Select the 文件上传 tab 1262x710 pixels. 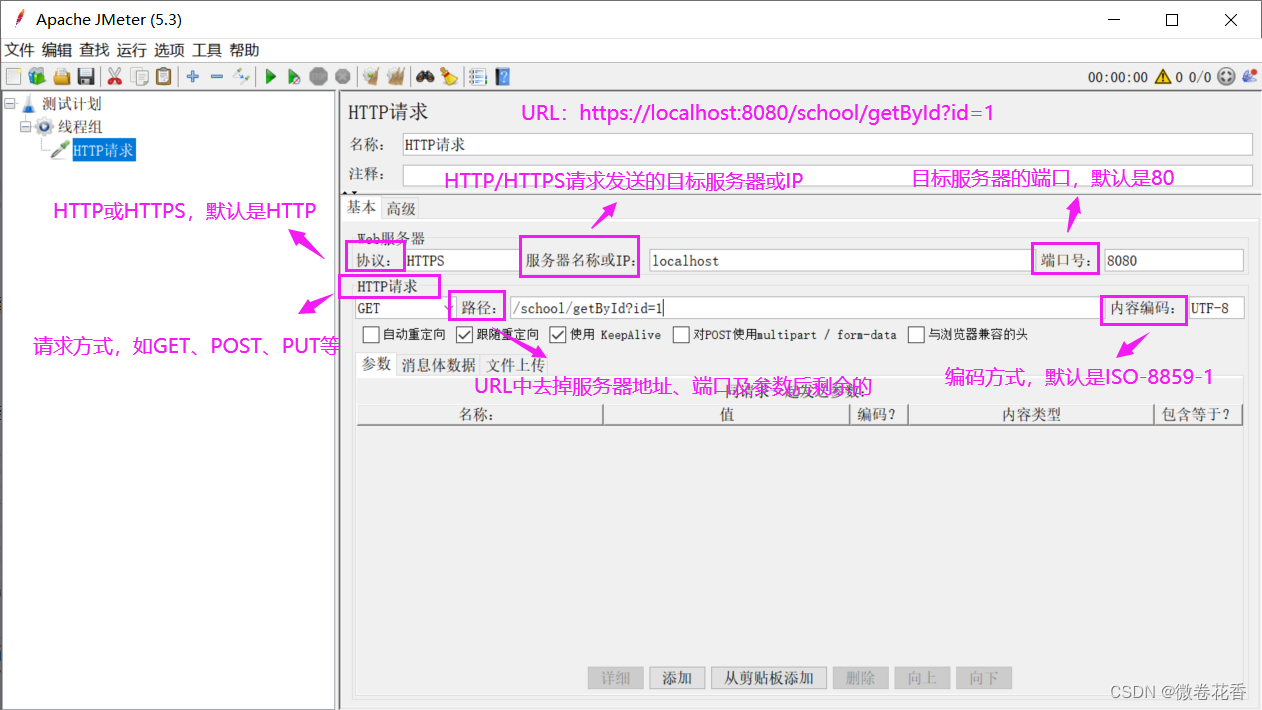516,365
